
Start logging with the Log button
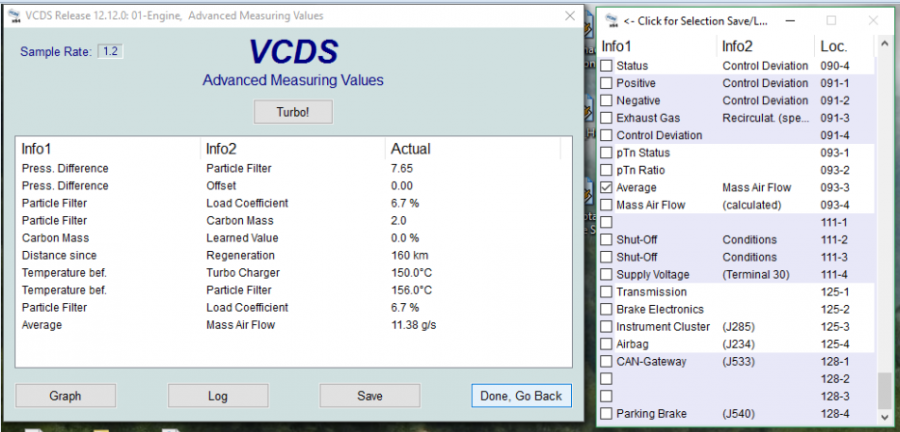coord(218,396)
